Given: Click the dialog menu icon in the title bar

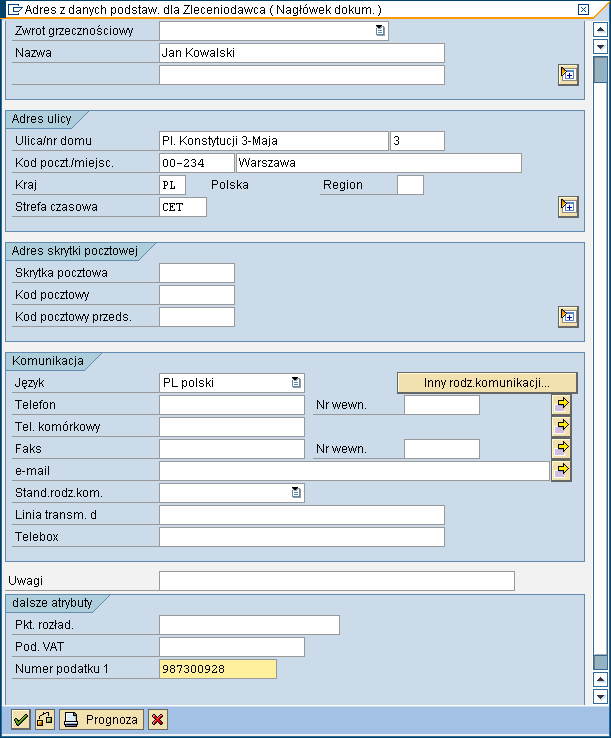Looking at the screenshot, I should tap(15, 9).
